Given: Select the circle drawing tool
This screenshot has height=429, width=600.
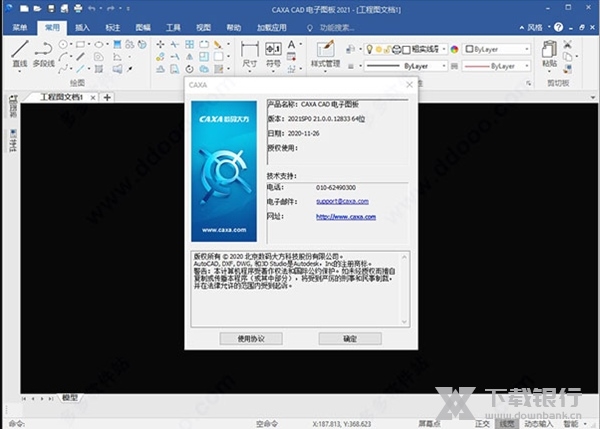Looking at the screenshot, I should click(63, 44).
